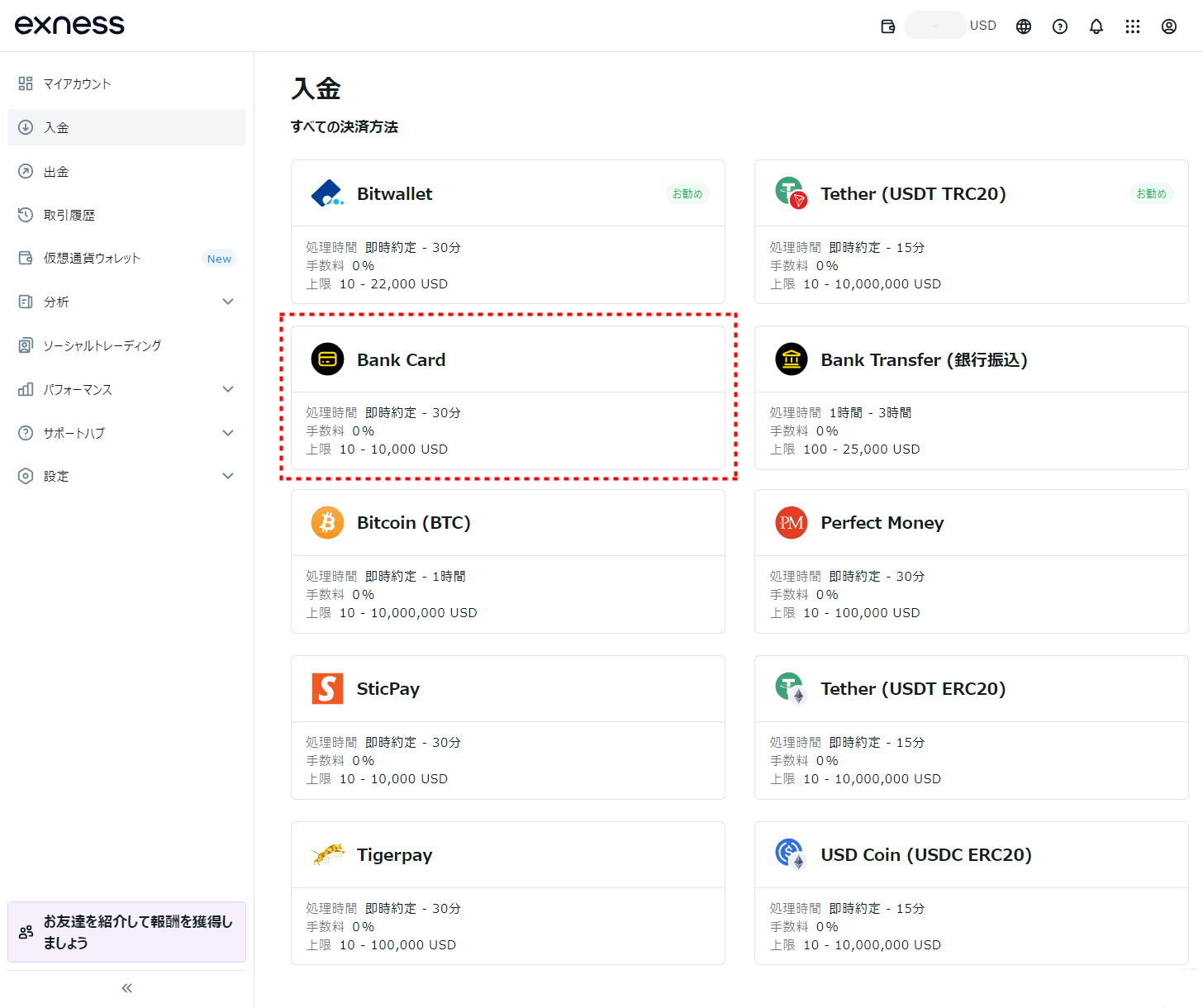The width and height of the screenshot is (1203, 1008).
Task: Click the 出金 sidebar arrow icon
Action: [x=26, y=171]
